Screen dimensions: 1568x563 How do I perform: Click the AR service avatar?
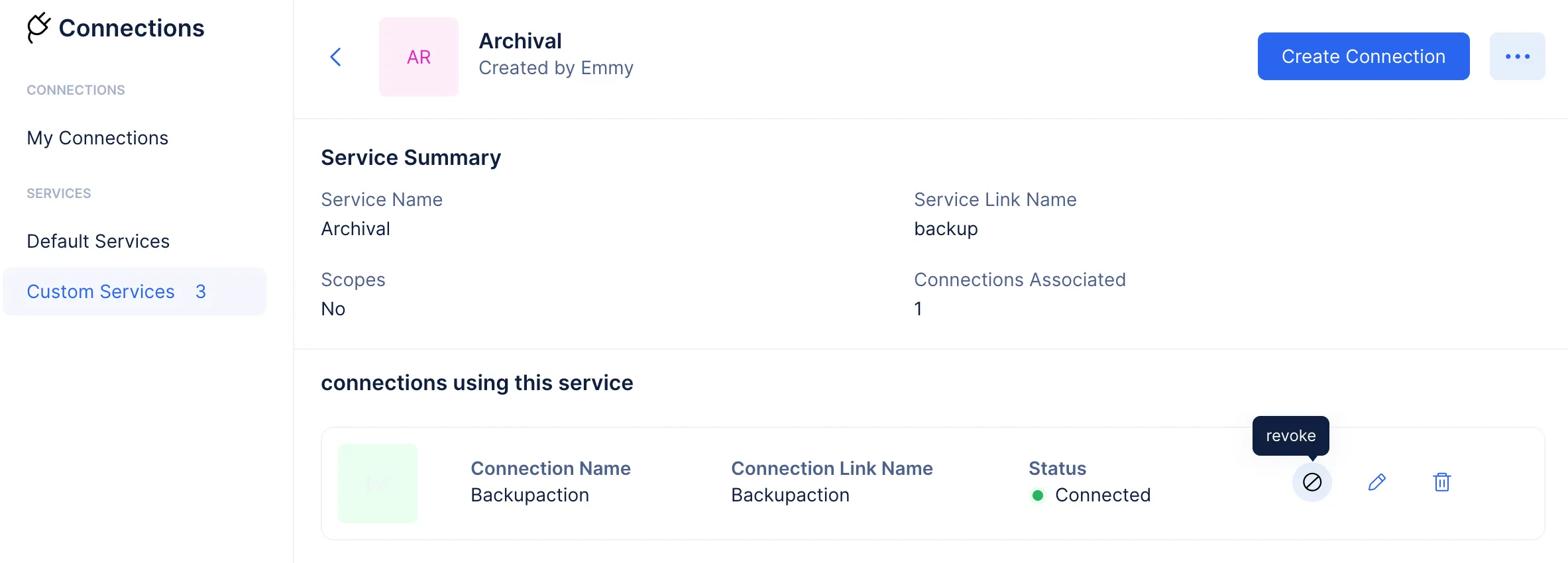tap(419, 57)
